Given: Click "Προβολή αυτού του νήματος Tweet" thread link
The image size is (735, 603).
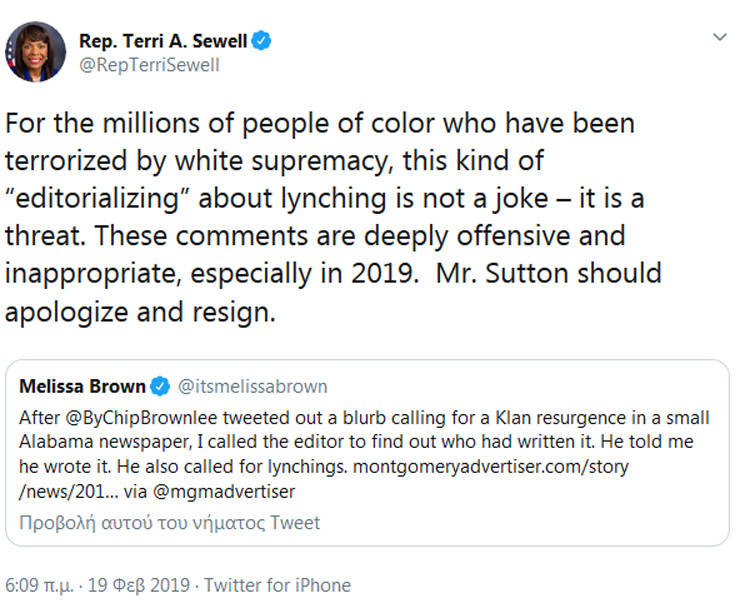Looking at the screenshot, I should tap(170, 522).
